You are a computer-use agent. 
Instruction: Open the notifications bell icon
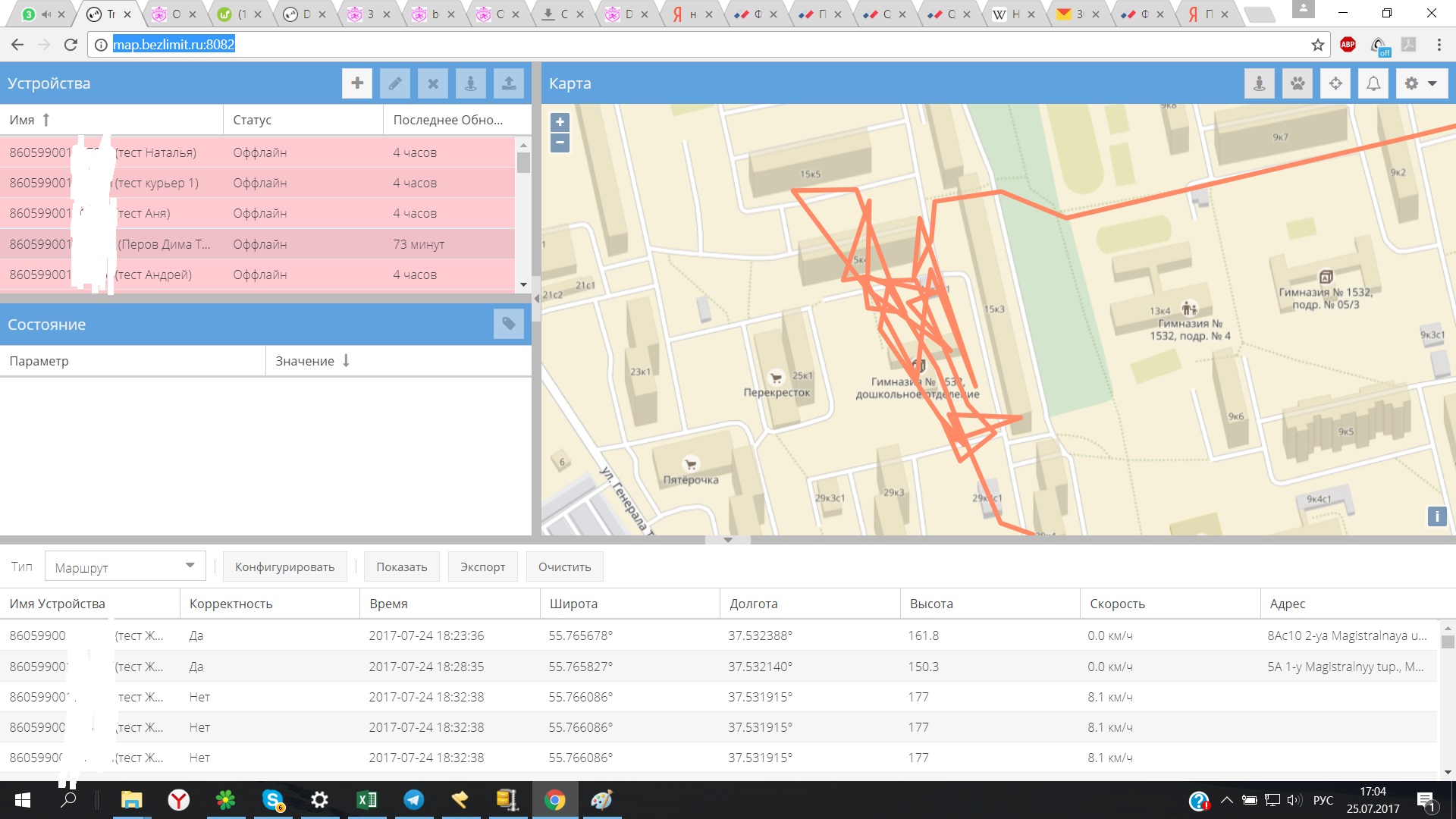click(x=1373, y=83)
